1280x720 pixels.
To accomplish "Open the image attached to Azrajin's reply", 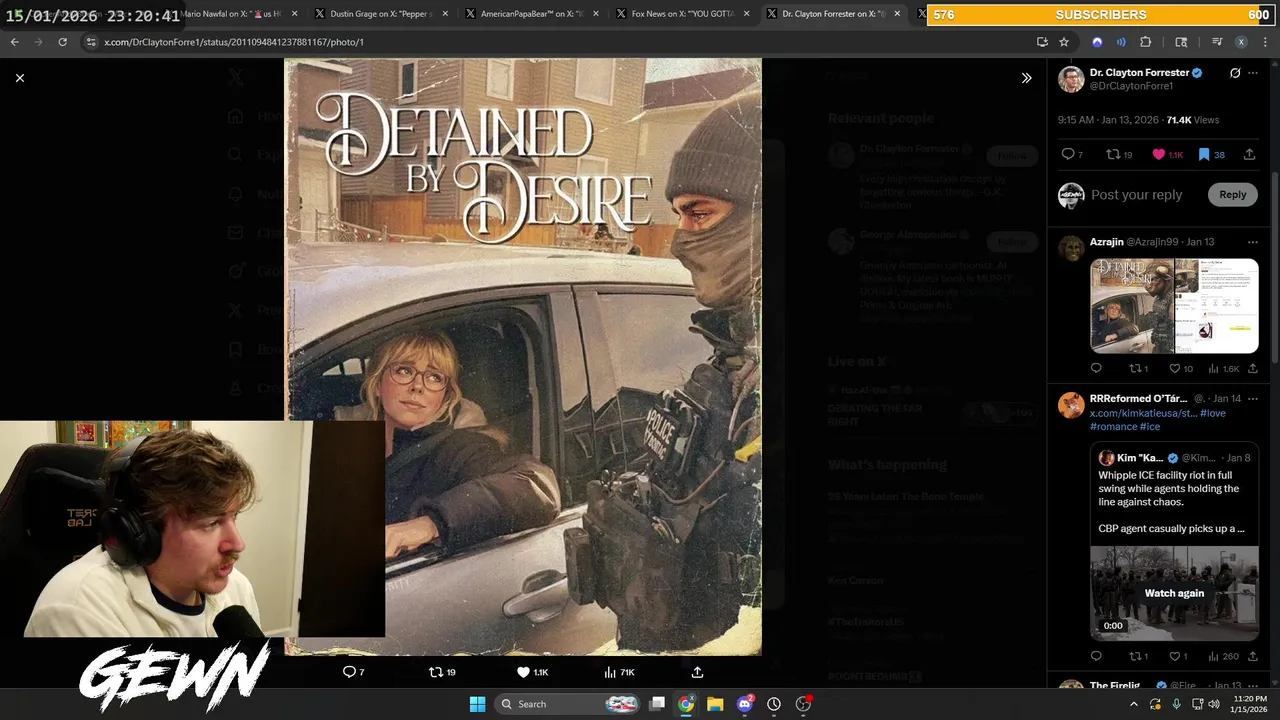I will tap(1174, 306).
